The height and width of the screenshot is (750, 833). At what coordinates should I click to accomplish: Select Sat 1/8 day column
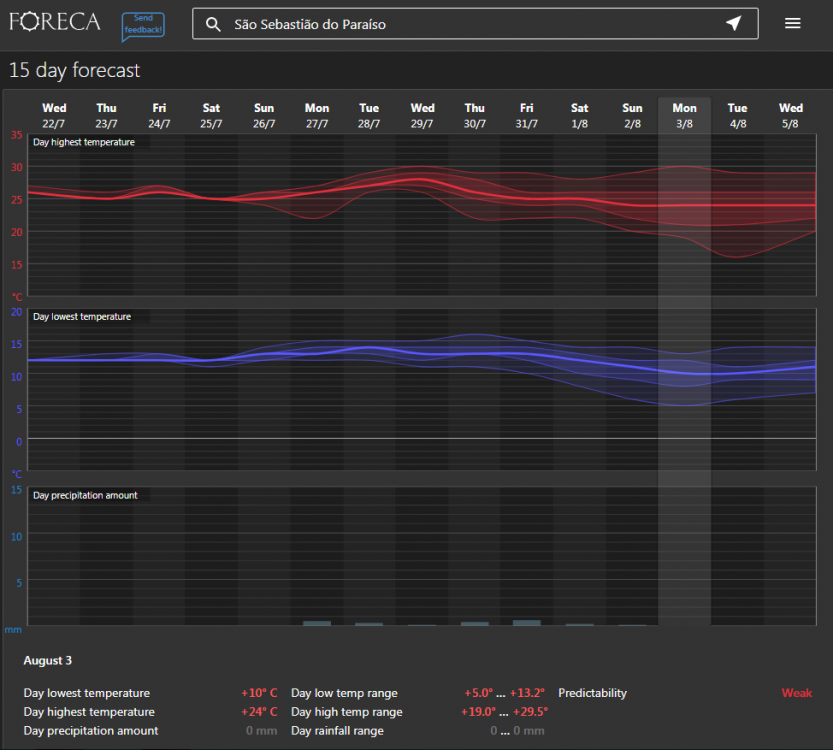580,115
